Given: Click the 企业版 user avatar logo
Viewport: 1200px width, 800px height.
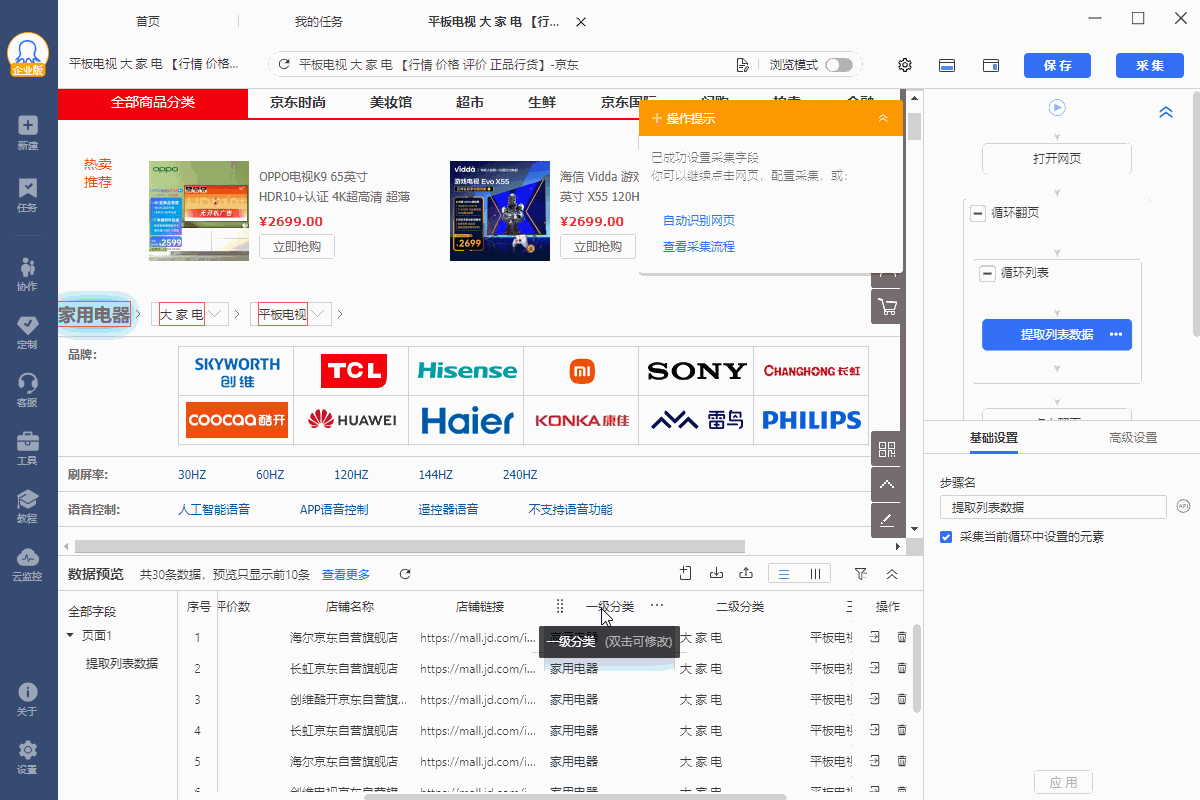Looking at the screenshot, I should coord(28,55).
